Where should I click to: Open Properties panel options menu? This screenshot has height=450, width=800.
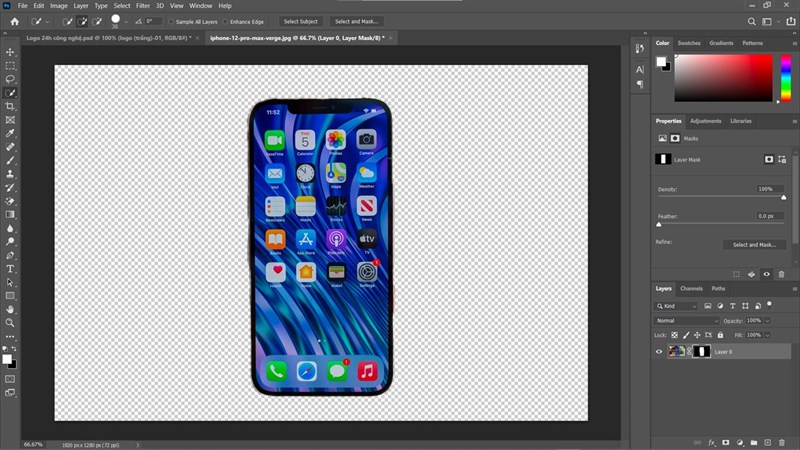(794, 121)
